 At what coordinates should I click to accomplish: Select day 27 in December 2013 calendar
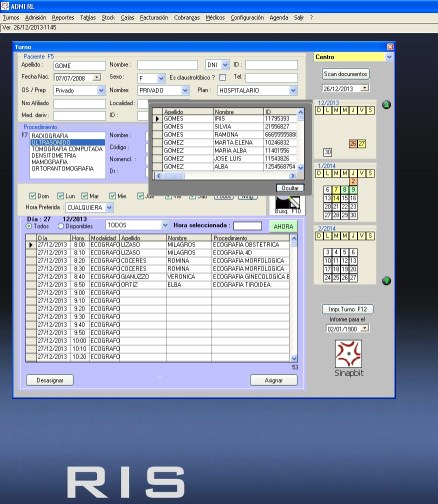click(x=362, y=144)
